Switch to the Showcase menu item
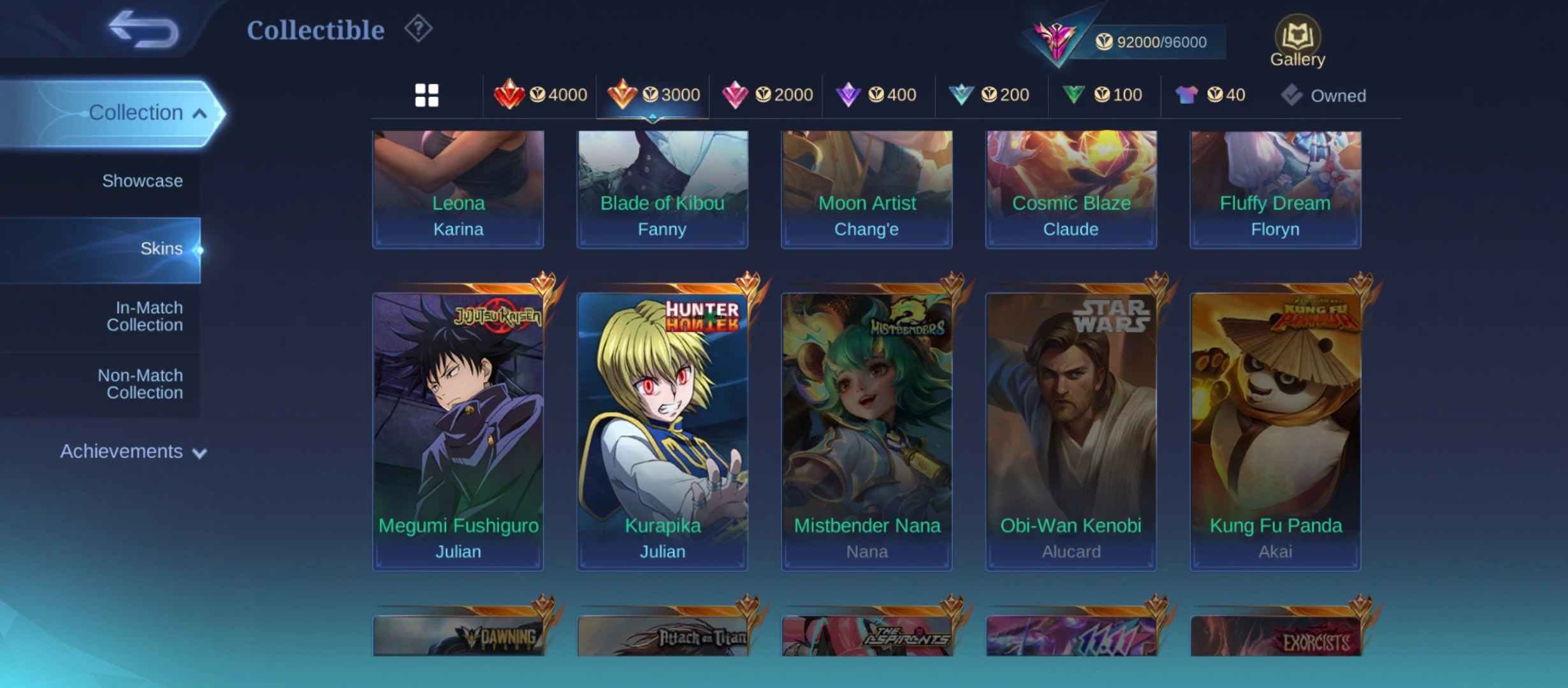This screenshot has height=688, width=1568. click(142, 181)
